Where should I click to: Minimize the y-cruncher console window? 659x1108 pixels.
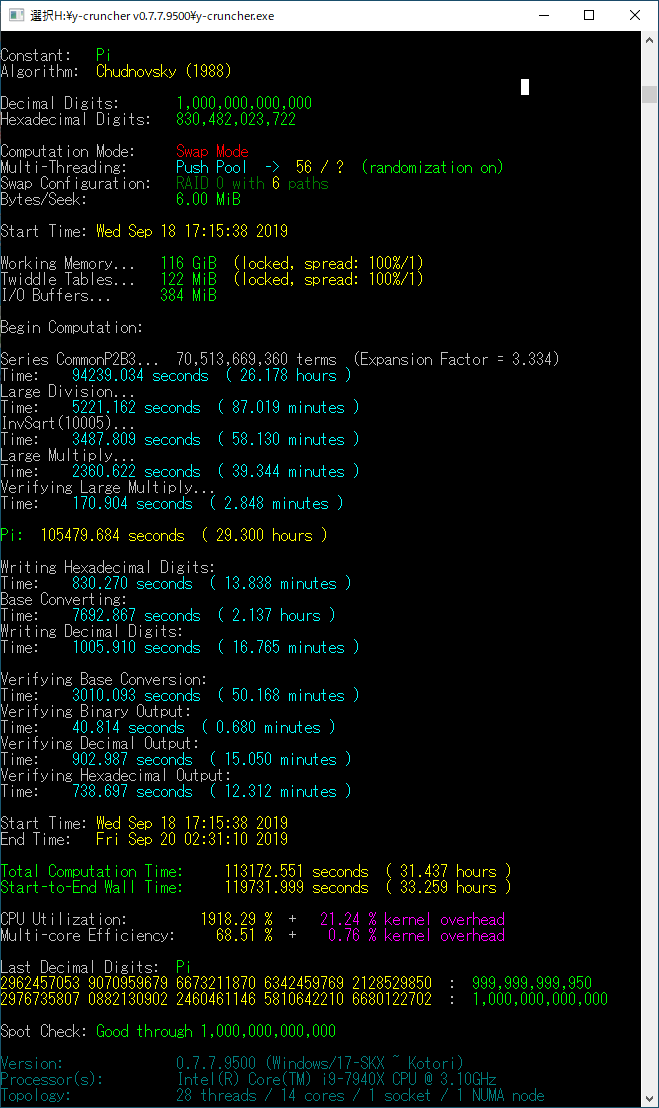pyautogui.click(x=544, y=15)
